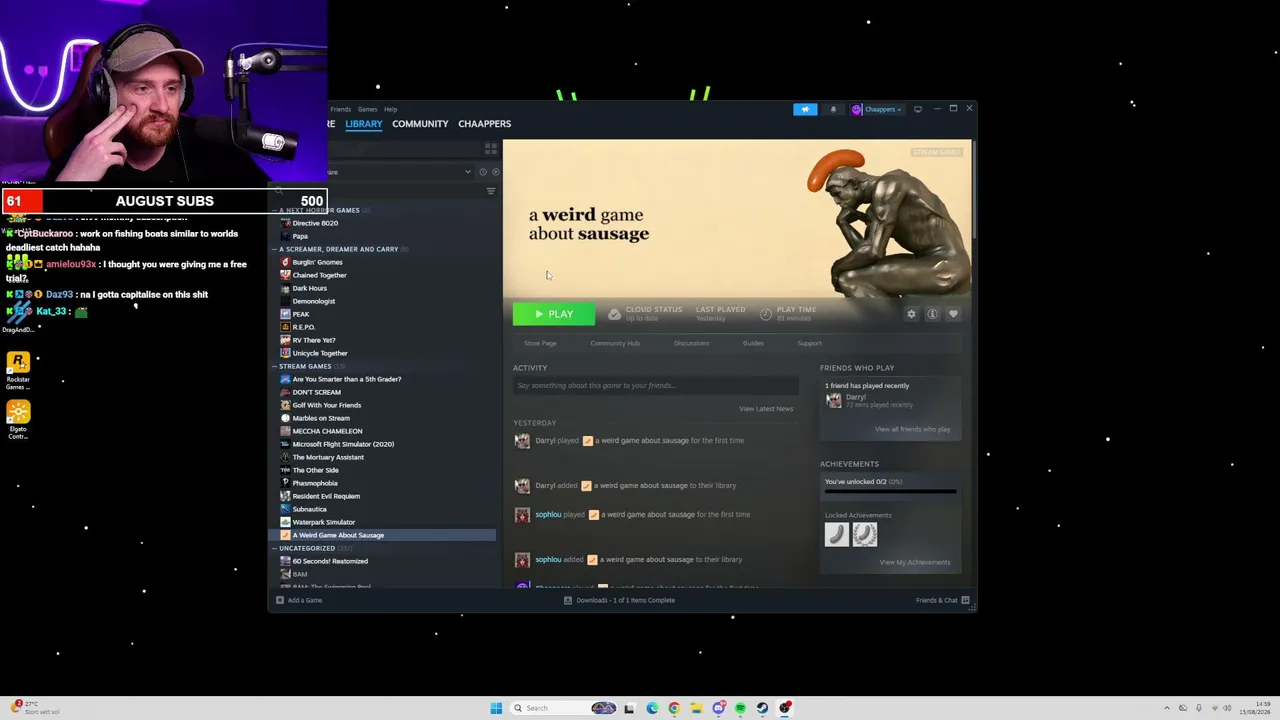Open the Store Page tab
The height and width of the screenshot is (720, 1280).
[540, 343]
